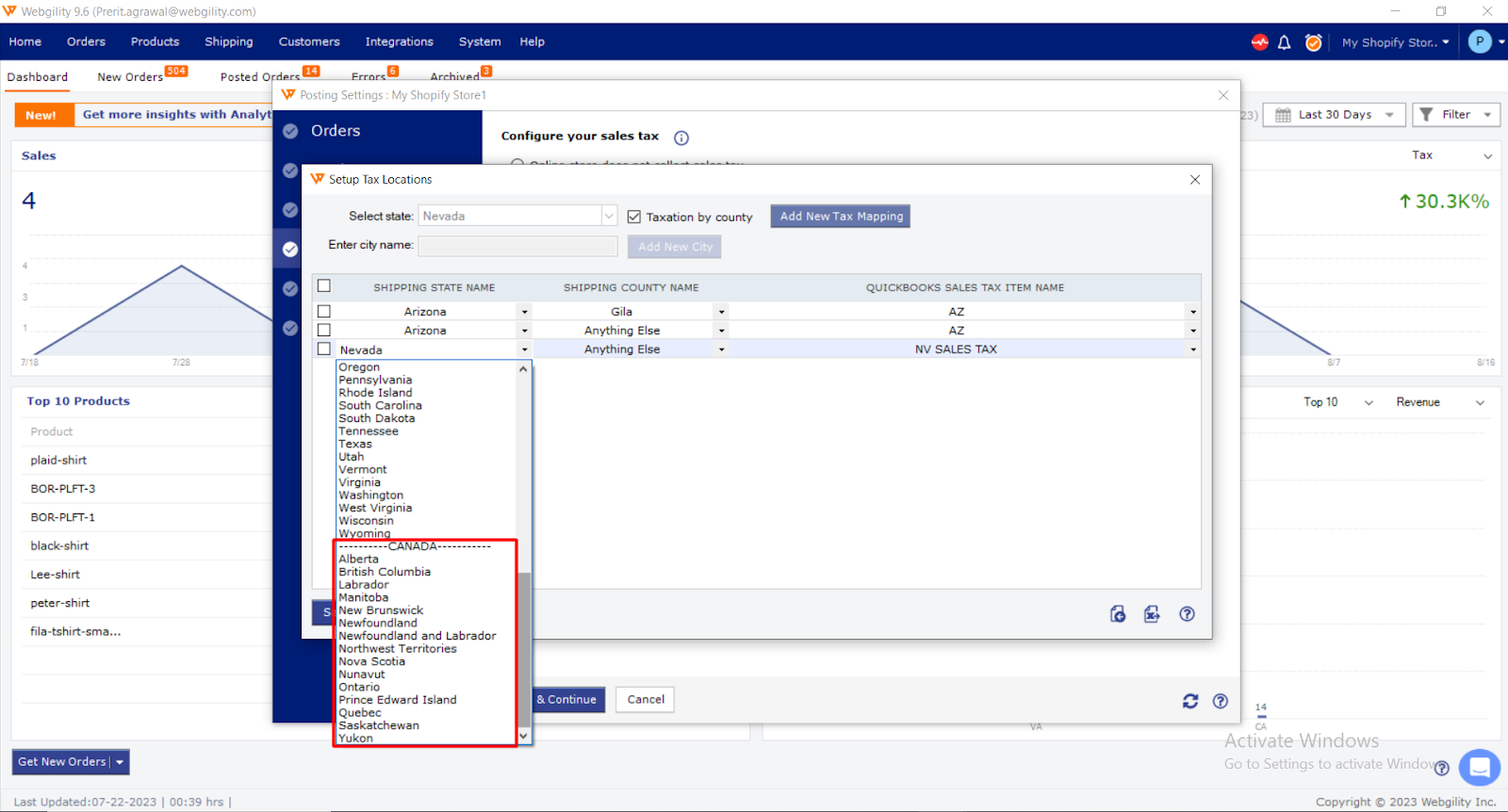Choose Quebec in the dropdown list

(360, 713)
